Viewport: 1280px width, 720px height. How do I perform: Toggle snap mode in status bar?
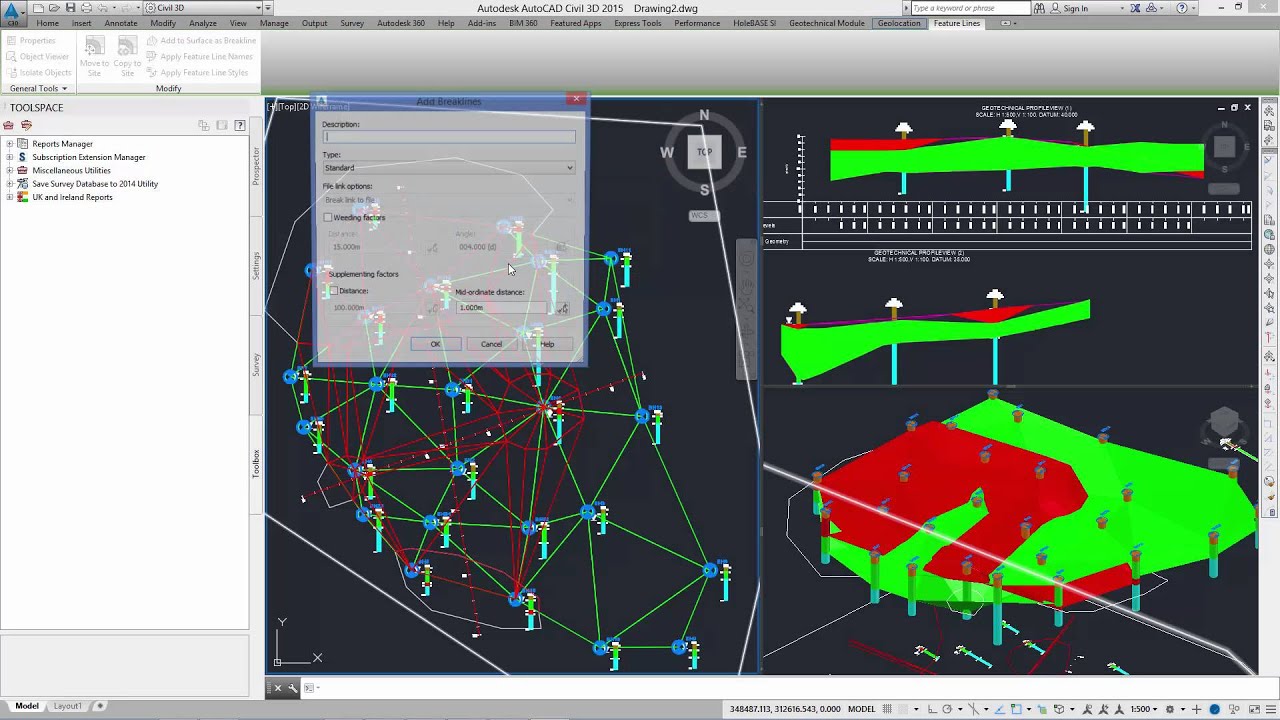coord(903,709)
